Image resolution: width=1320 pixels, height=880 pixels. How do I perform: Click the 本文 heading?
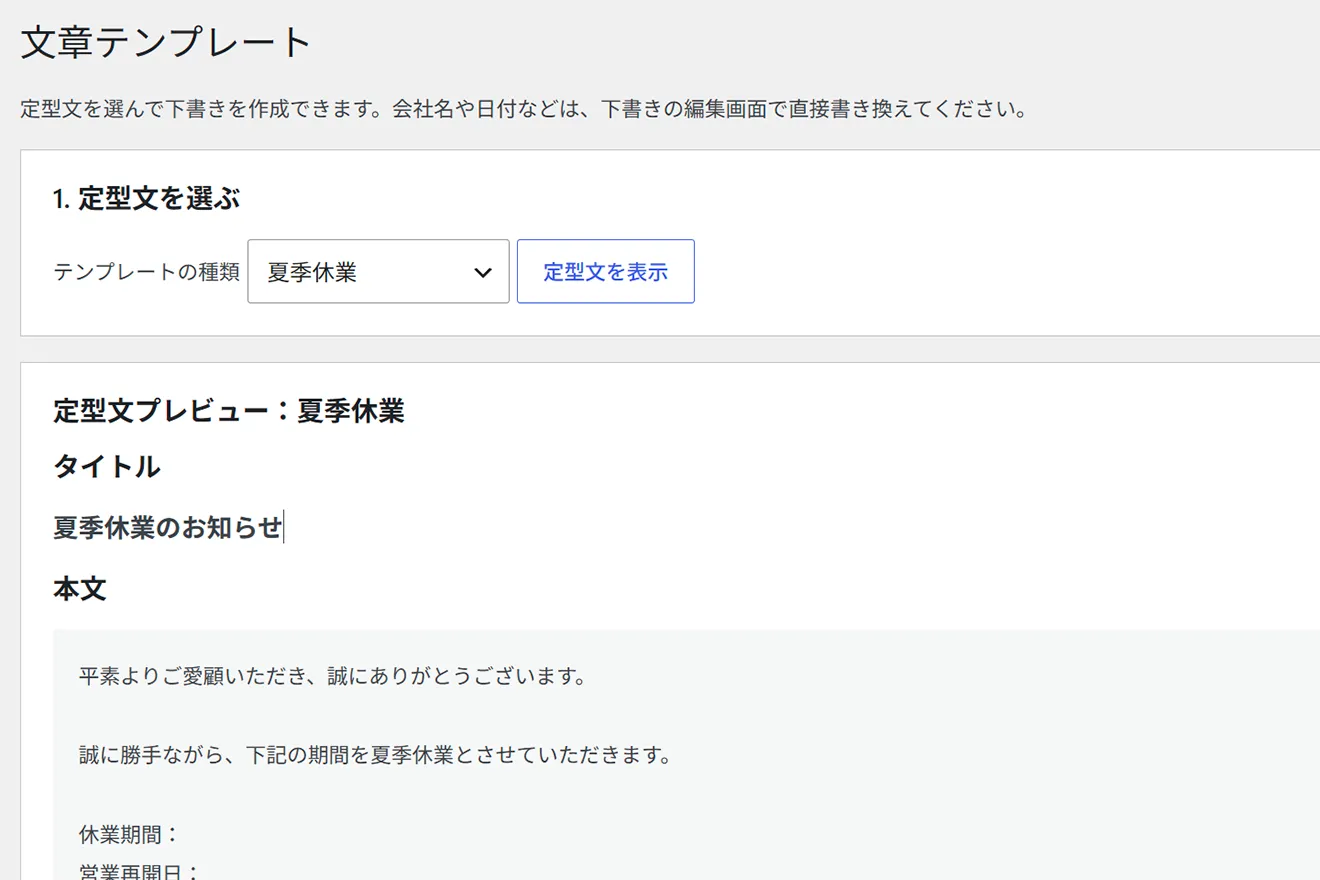[80, 588]
